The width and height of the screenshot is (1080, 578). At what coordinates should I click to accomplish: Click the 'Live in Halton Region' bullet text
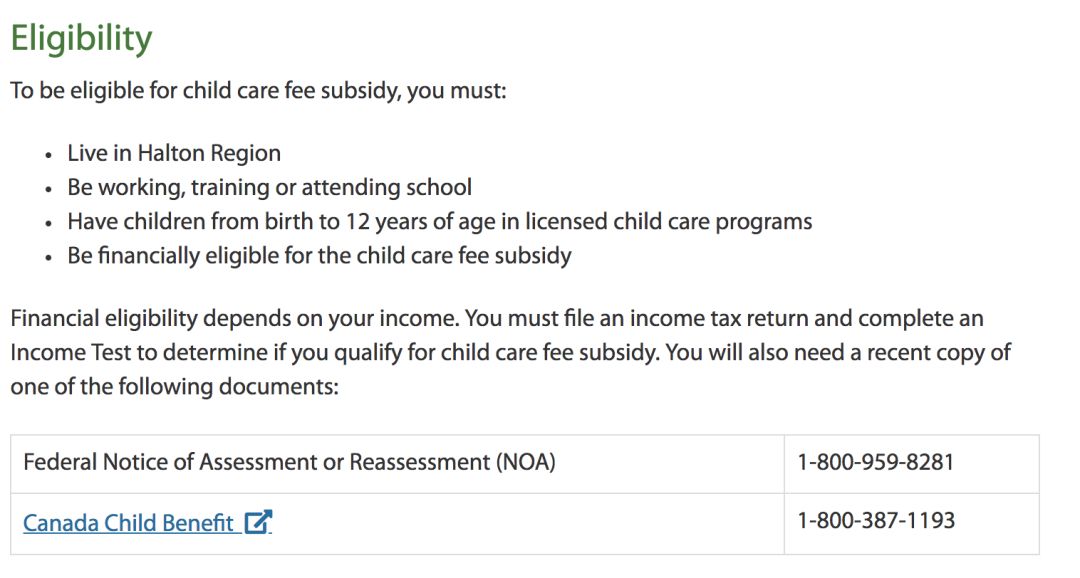coord(174,153)
